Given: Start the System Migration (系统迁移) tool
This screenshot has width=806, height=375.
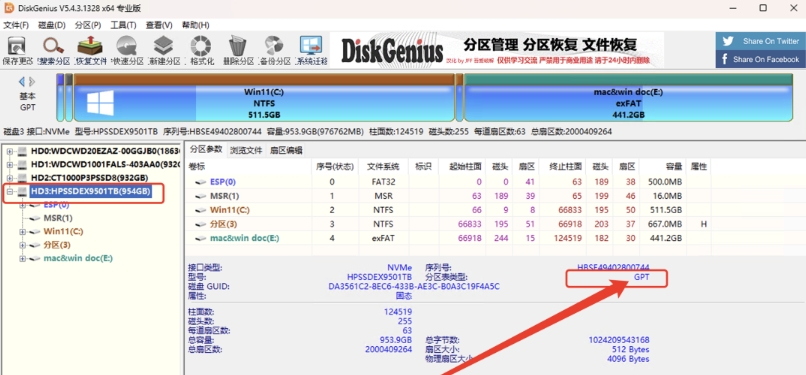Looking at the screenshot, I should pyautogui.click(x=312, y=50).
